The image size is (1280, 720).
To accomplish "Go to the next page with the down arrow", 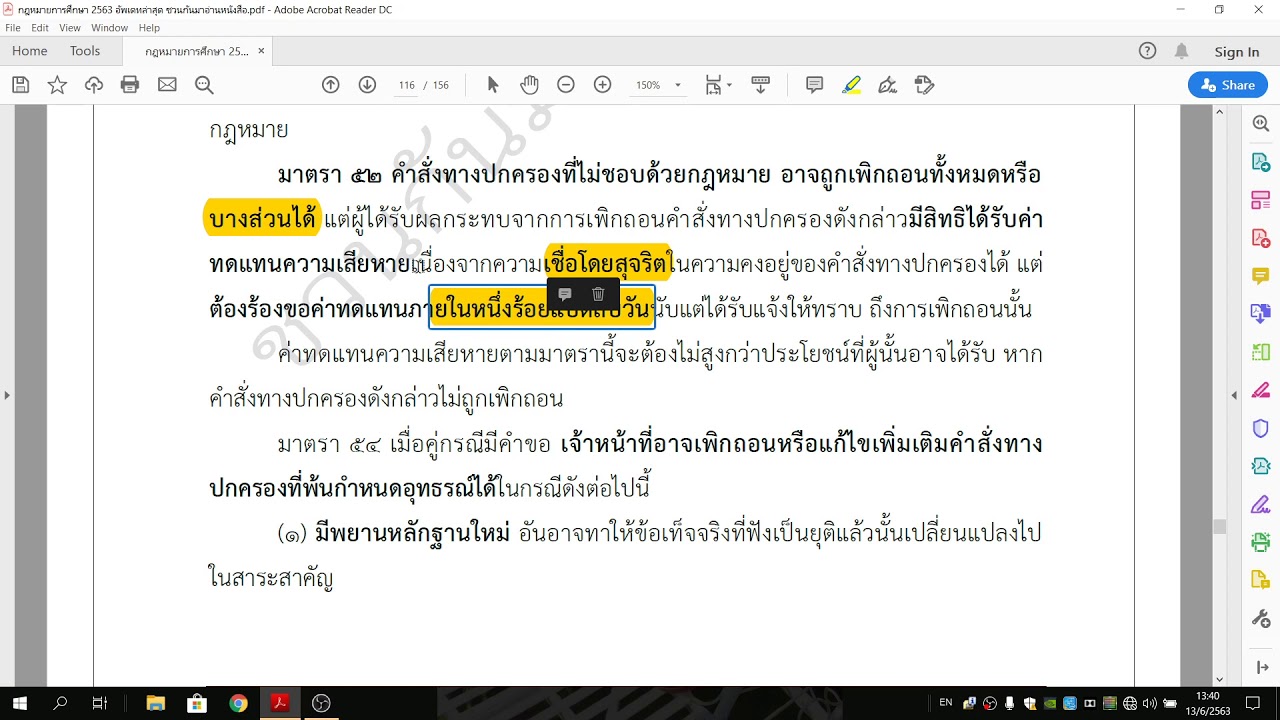I will point(367,85).
